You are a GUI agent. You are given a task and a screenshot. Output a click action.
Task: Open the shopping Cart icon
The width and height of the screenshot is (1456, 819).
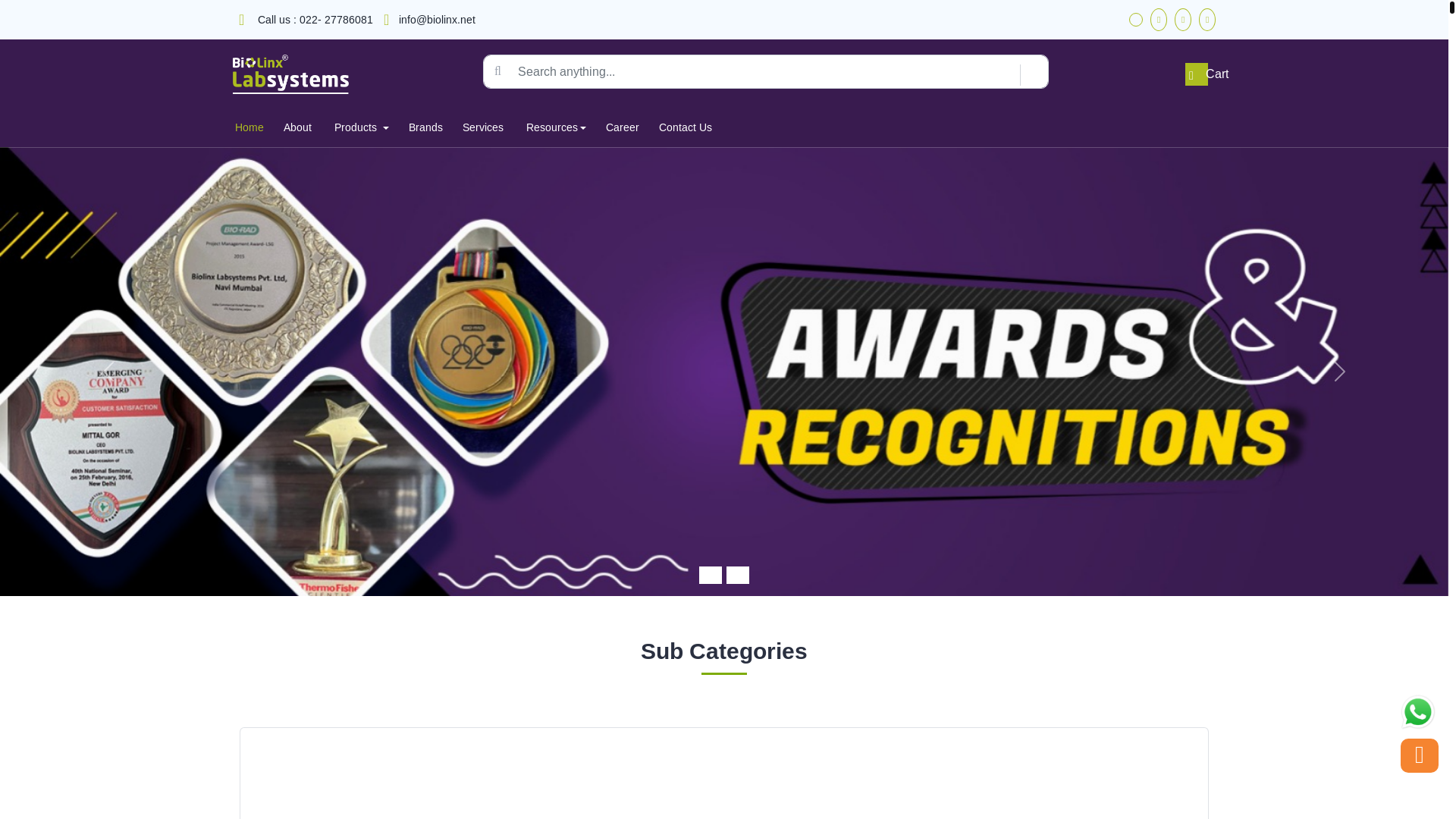click(1196, 74)
